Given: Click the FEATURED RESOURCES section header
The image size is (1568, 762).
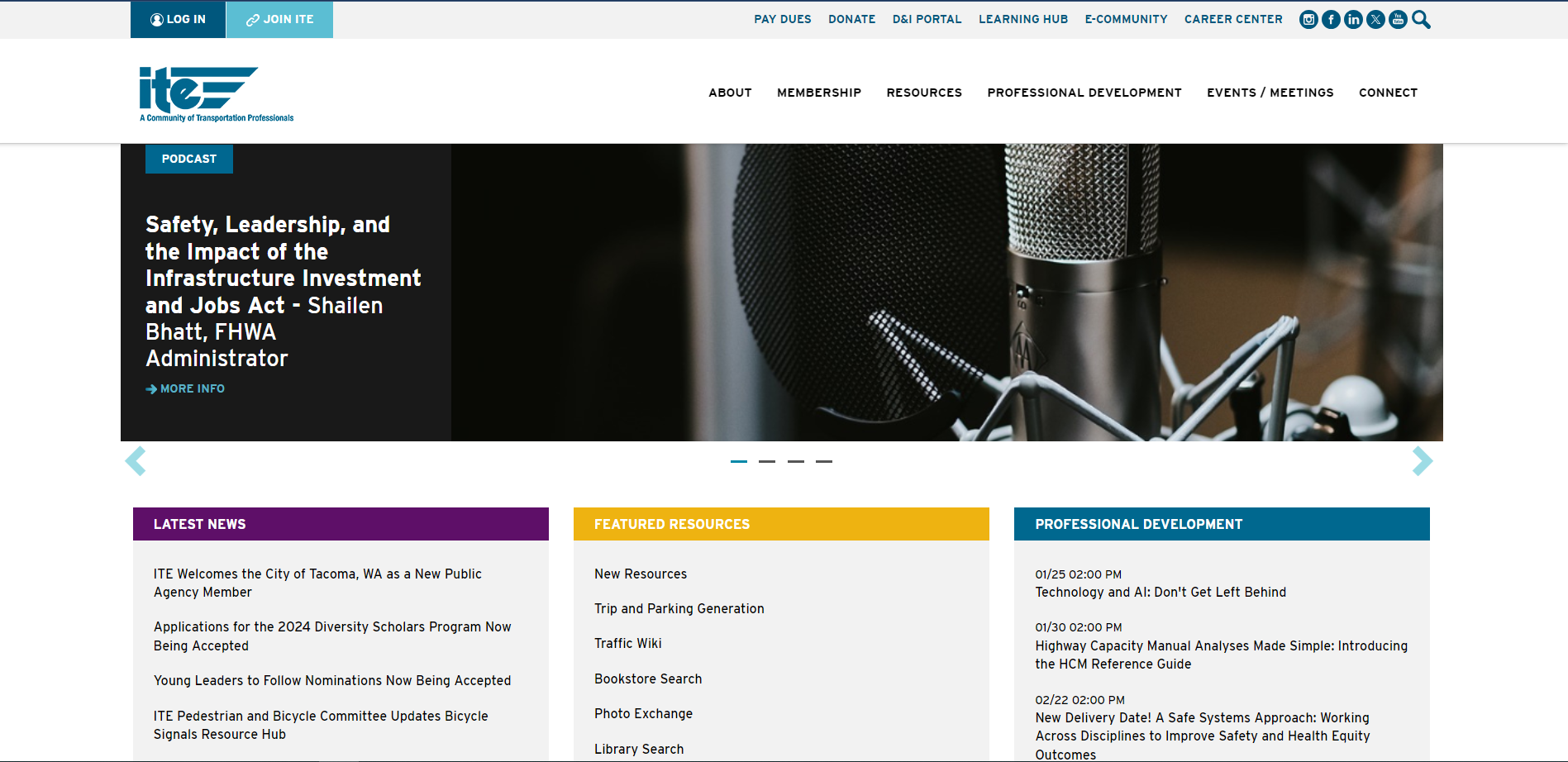Looking at the screenshot, I should (x=781, y=524).
